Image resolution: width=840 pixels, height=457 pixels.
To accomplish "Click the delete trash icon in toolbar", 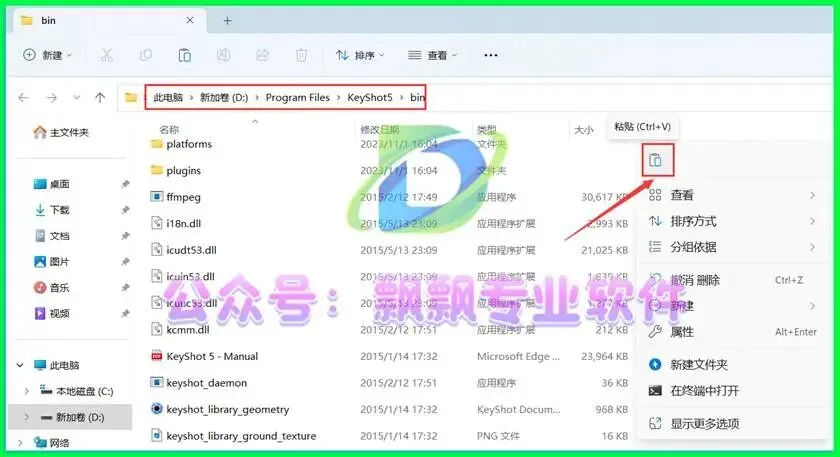I will coord(302,55).
